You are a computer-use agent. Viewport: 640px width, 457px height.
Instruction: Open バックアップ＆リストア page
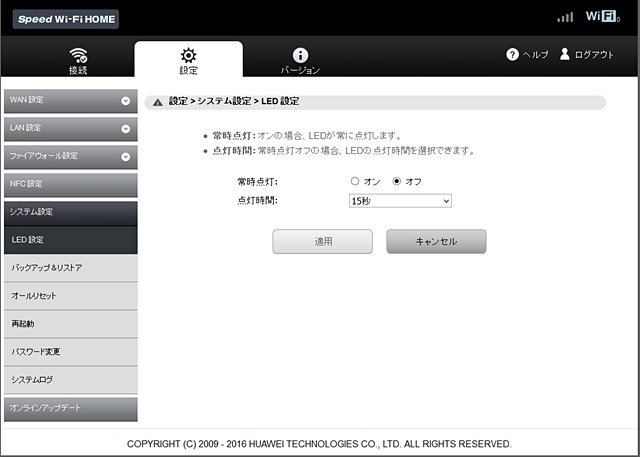coord(71,268)
